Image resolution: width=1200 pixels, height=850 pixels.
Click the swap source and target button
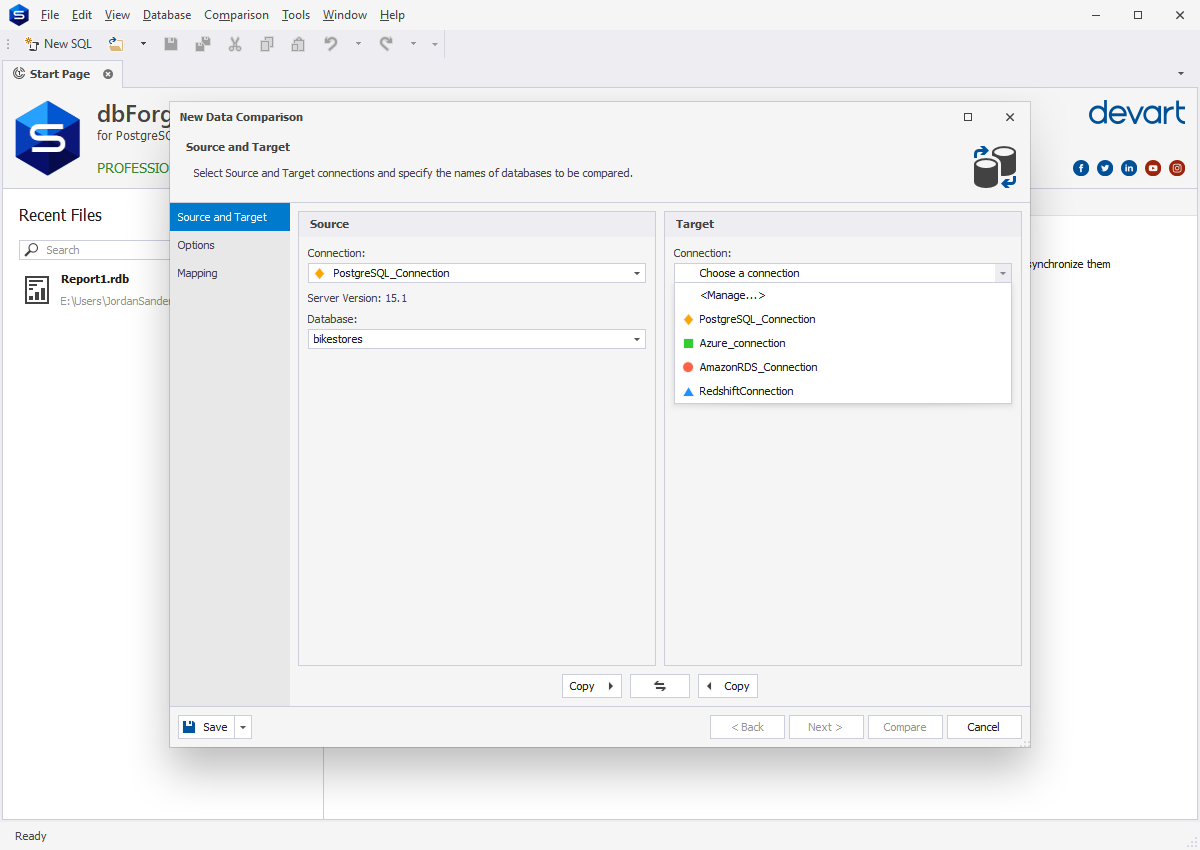660,686
